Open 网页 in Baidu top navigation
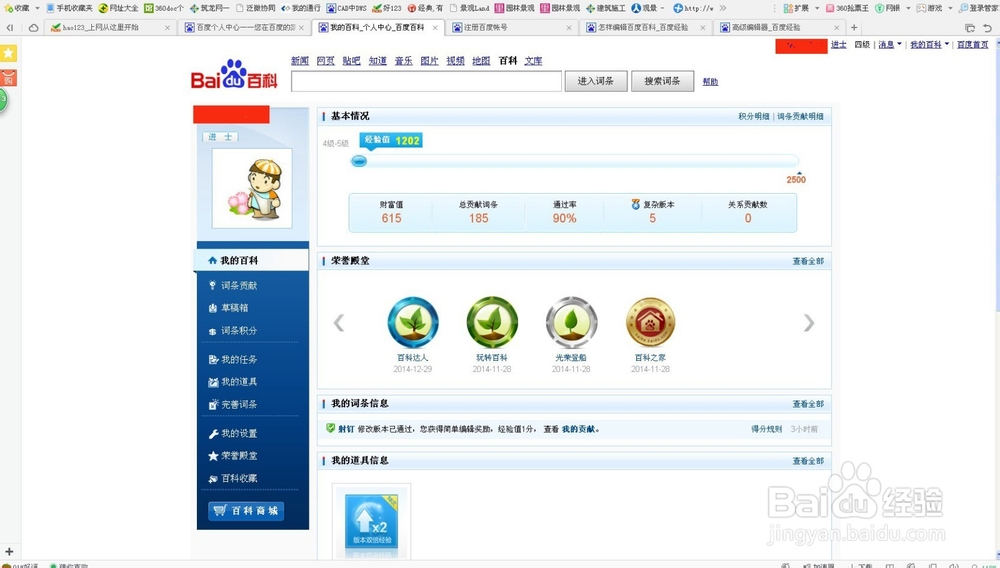The height and width of the screenshot is (568, 1000). click(326, 61)
